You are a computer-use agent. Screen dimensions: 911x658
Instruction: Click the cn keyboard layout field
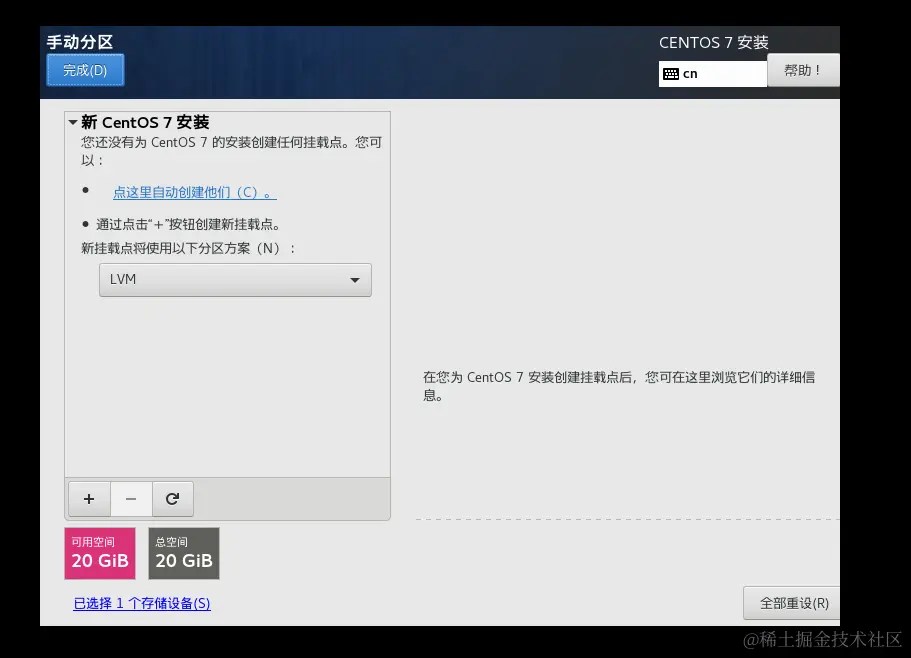click(x=713, y=74)
